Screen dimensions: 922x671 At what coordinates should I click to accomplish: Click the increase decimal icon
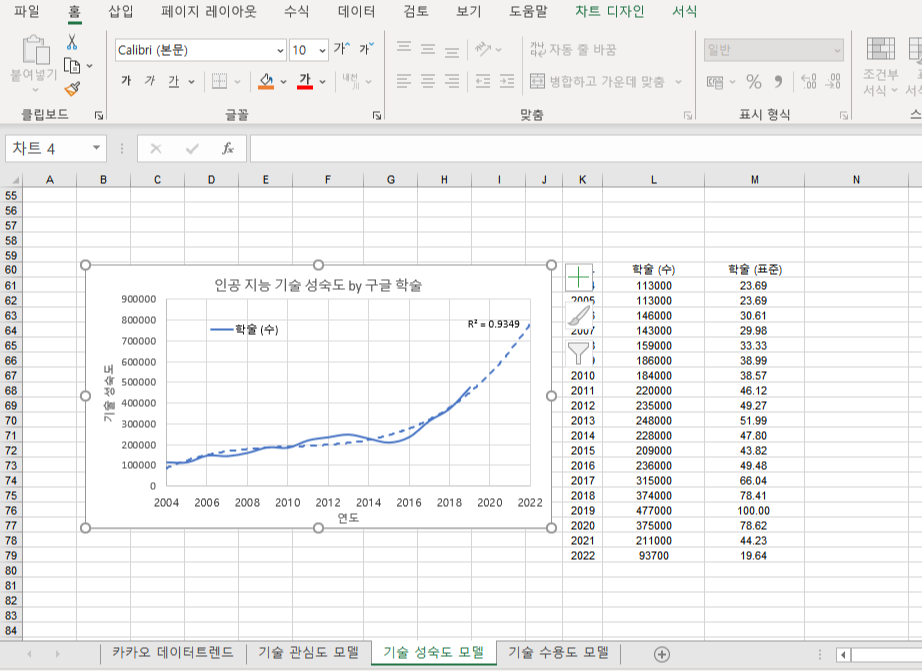pyautogui.click(x=809, y=82)
